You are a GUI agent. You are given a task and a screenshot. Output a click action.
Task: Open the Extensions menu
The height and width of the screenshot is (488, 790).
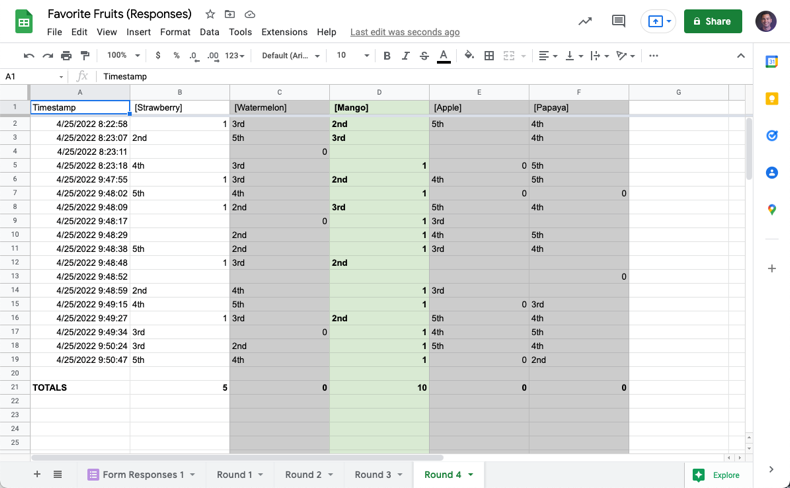(x=284, y=32)
